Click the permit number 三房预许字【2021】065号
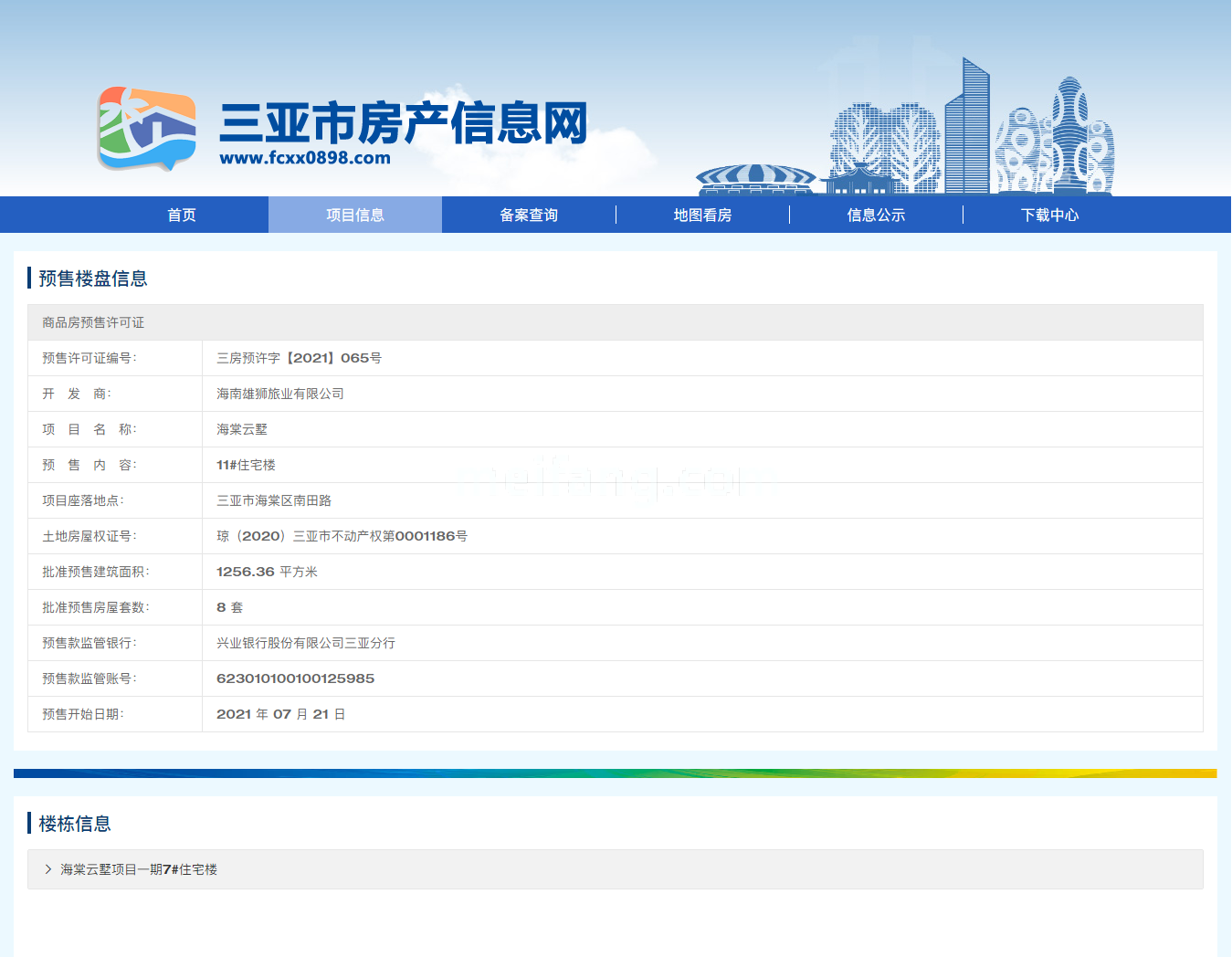Image resolution: width=1232 pixels, height=957 pixels. click(x=299, y=358)
